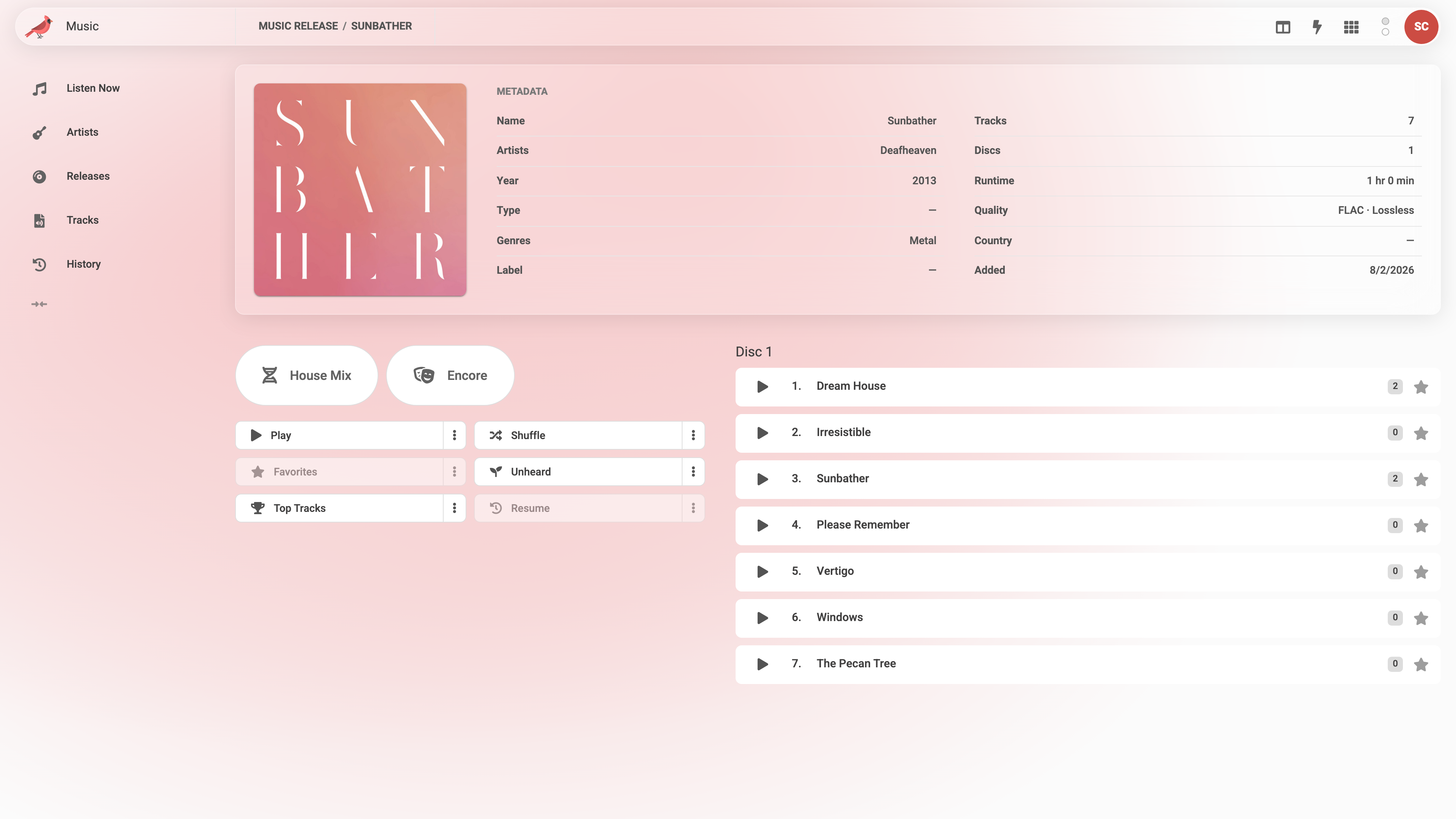The height and width of the screenshot is (819, 1456).
Task: Click the Sunbather album cover art
Action: (x=360, y=190)
